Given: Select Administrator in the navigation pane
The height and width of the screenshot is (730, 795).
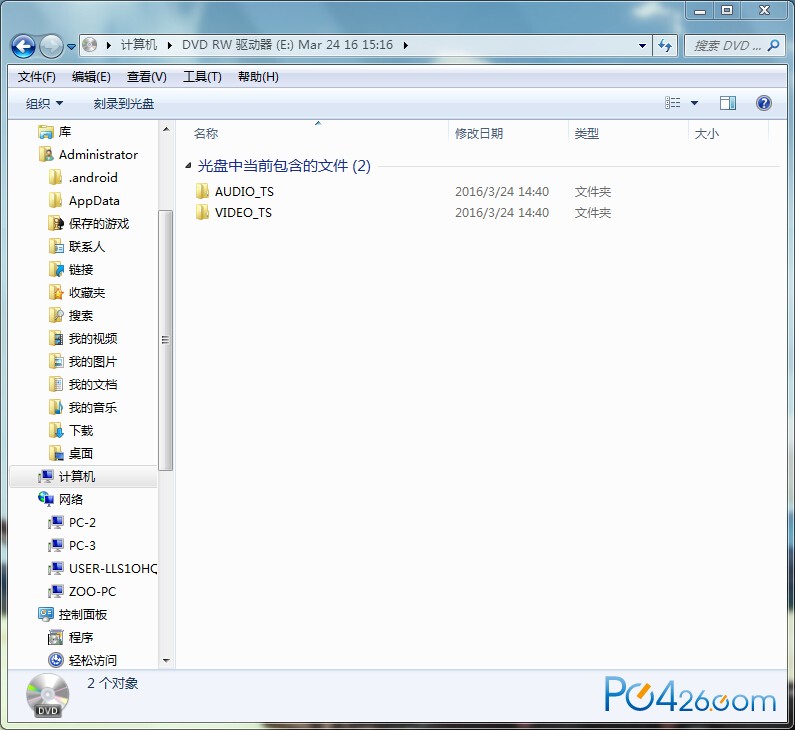Looking at the screenshot, I should coord(88,155).
